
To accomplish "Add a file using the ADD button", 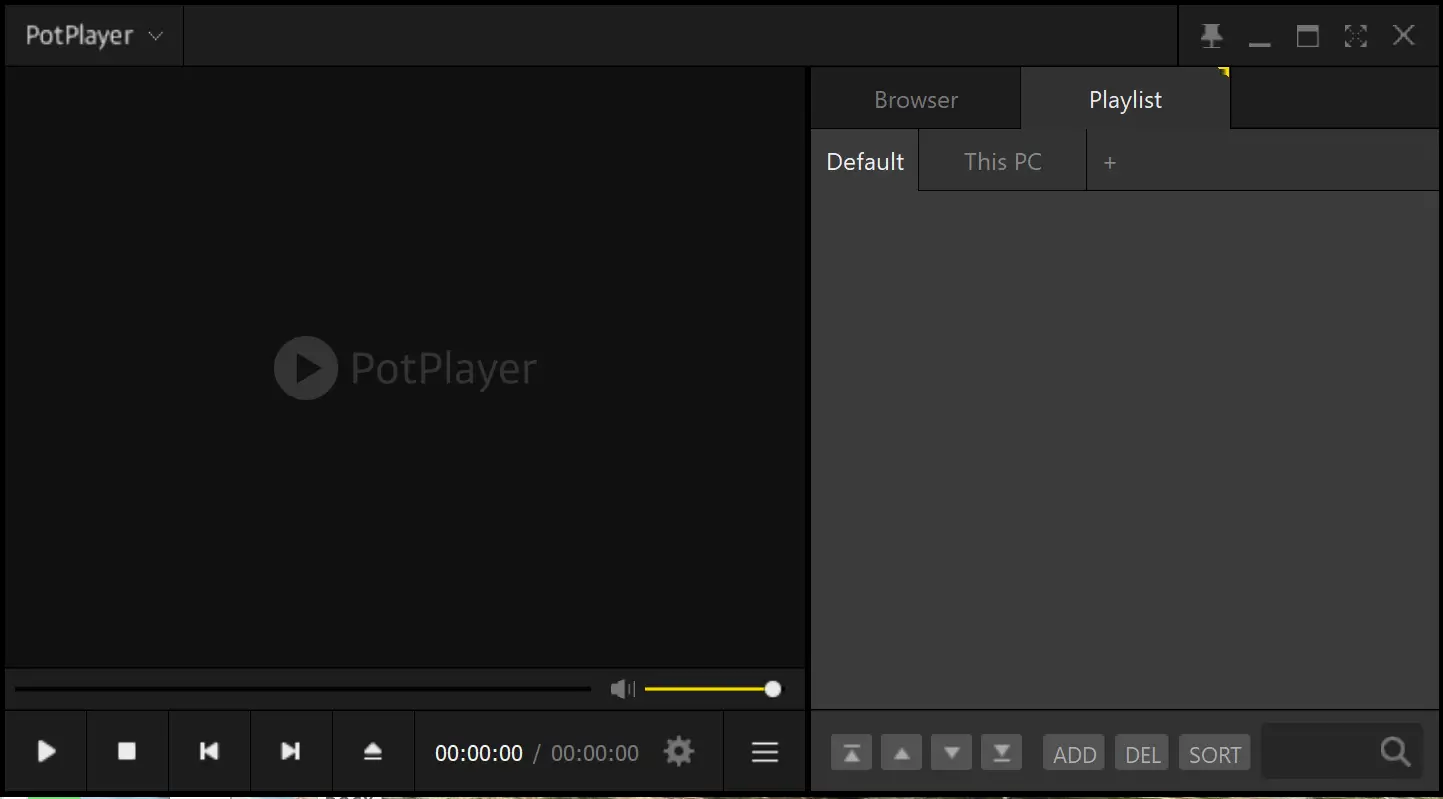I will [1073, 753].
